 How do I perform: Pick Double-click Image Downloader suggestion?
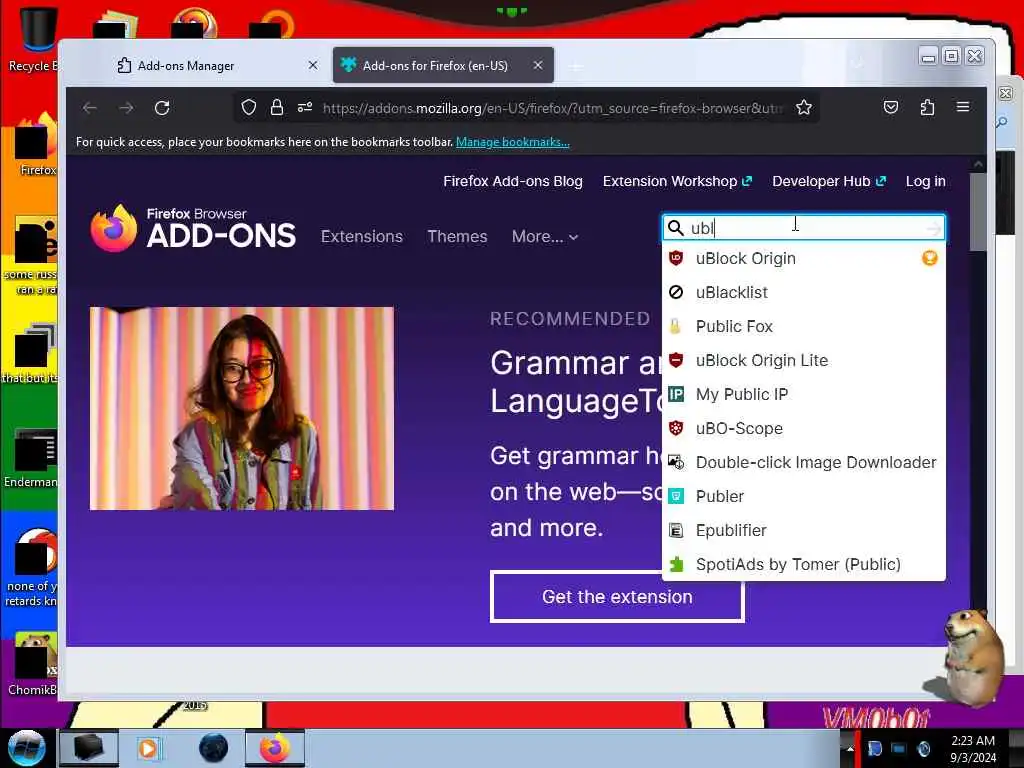(x=804, y=462)
